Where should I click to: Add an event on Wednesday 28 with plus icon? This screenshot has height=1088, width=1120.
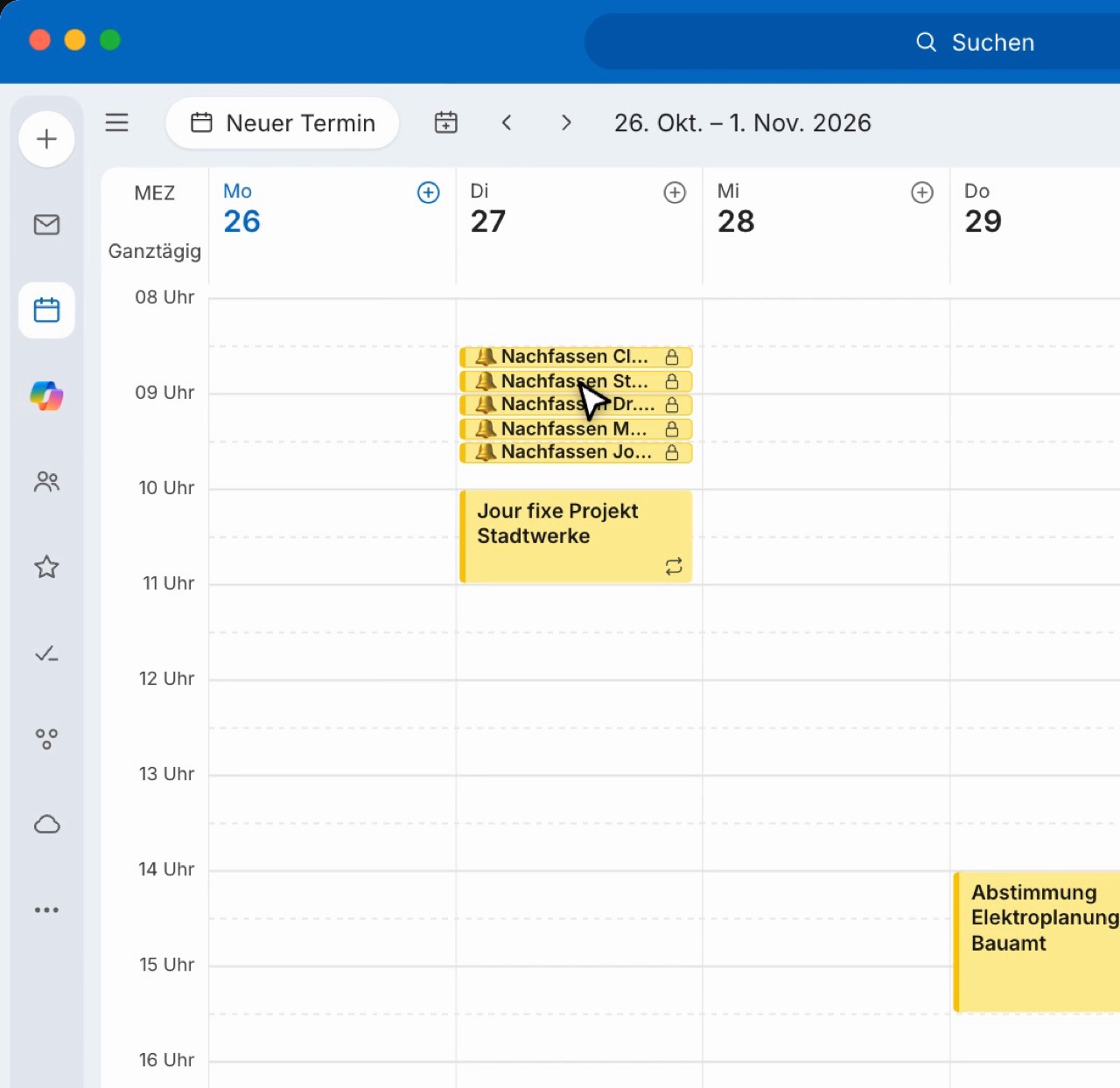point(922,192)
